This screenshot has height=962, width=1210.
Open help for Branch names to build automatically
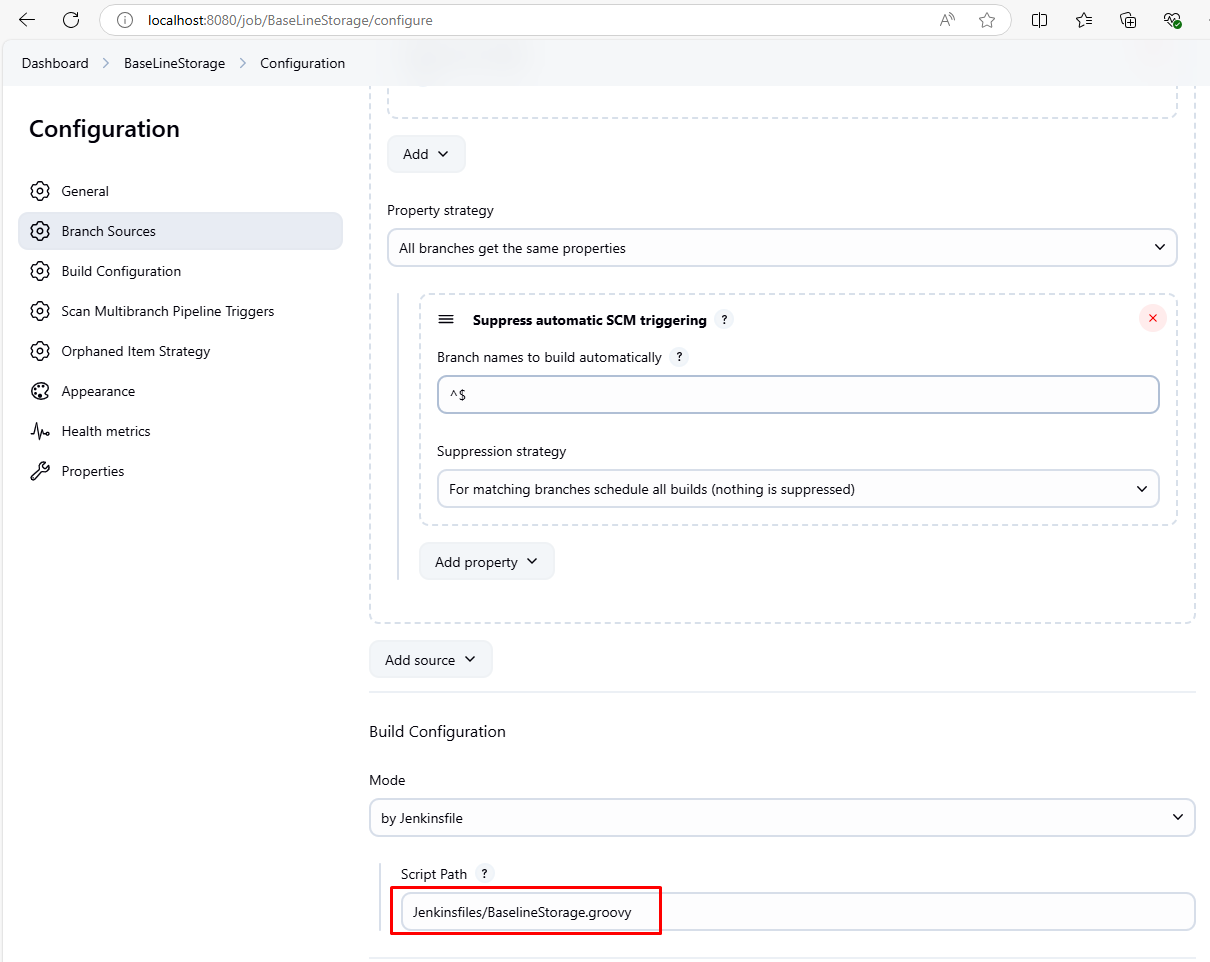point(679,357)
